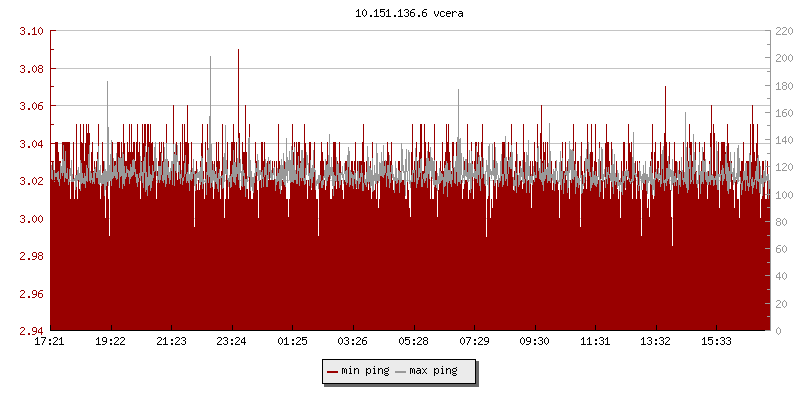Click the 09:30 time axis label
Screen dimensions: 800x400
pyautogui.click(x=534, y=342)
